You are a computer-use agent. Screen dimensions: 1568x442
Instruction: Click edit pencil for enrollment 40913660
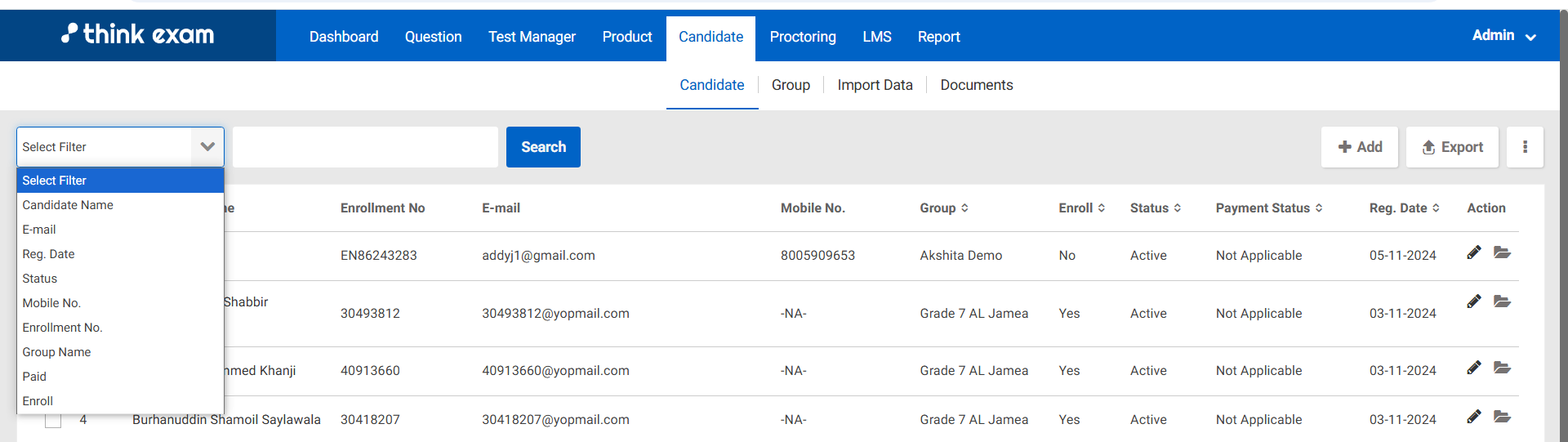(1473, 368)
